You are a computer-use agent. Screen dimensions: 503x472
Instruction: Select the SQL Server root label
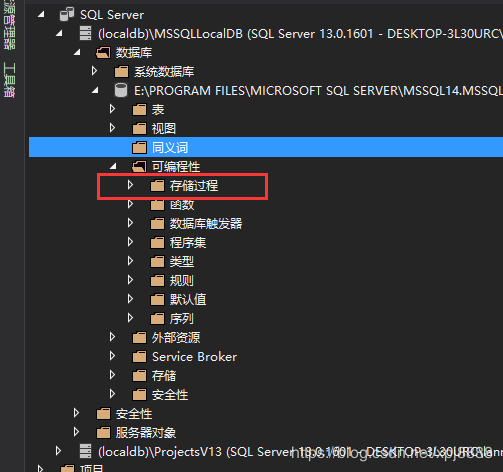click(112, 15)
